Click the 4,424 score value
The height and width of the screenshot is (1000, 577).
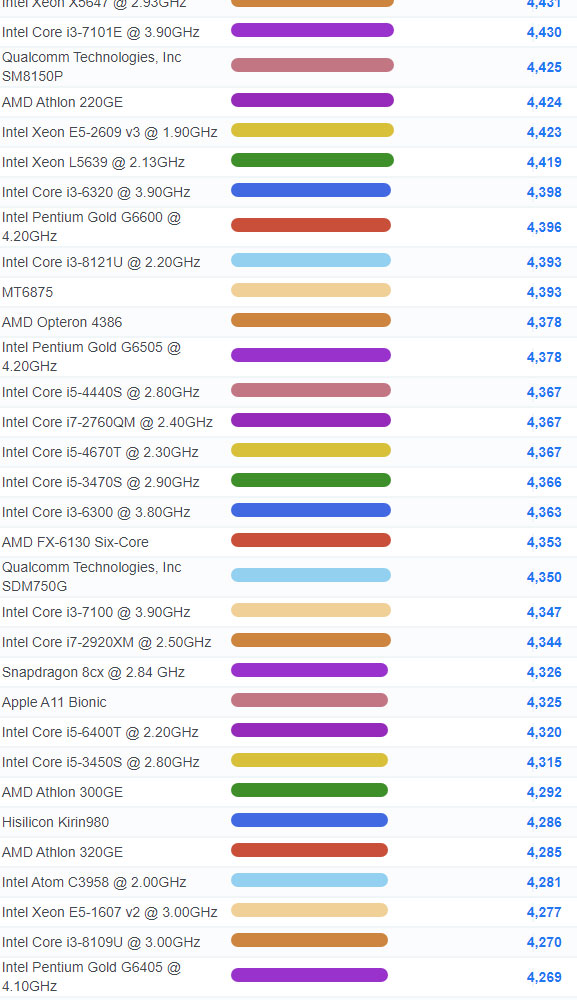544,103
